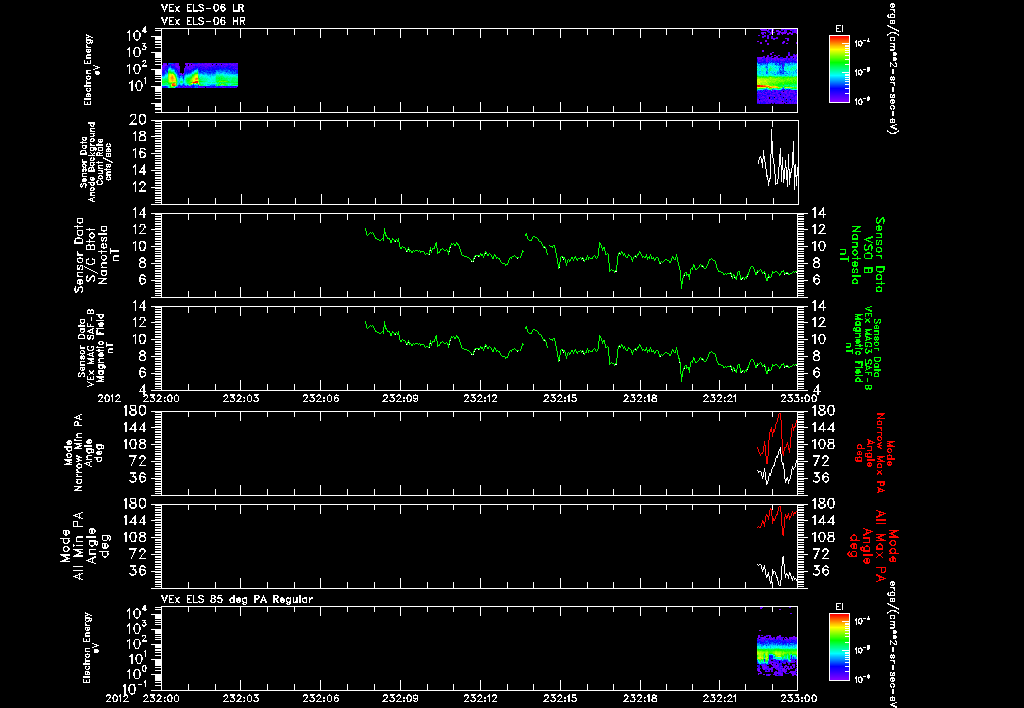Click '232:12' on the bottom time axis
Image resolution: width=1024 pixels, height=708 pixels.
pos(481,698)
